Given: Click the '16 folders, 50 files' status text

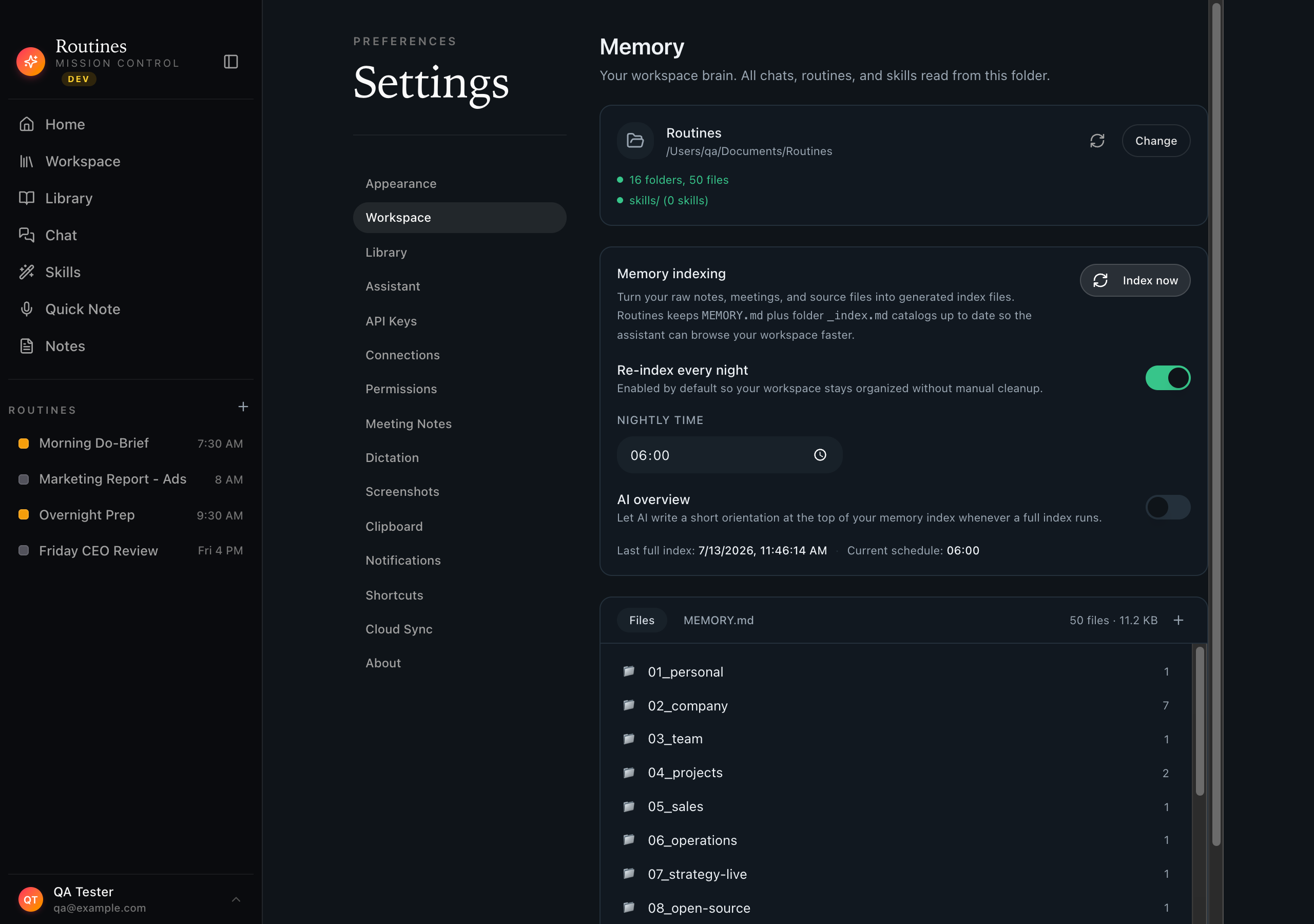Looking at the screenshot, I should (679, 180).
